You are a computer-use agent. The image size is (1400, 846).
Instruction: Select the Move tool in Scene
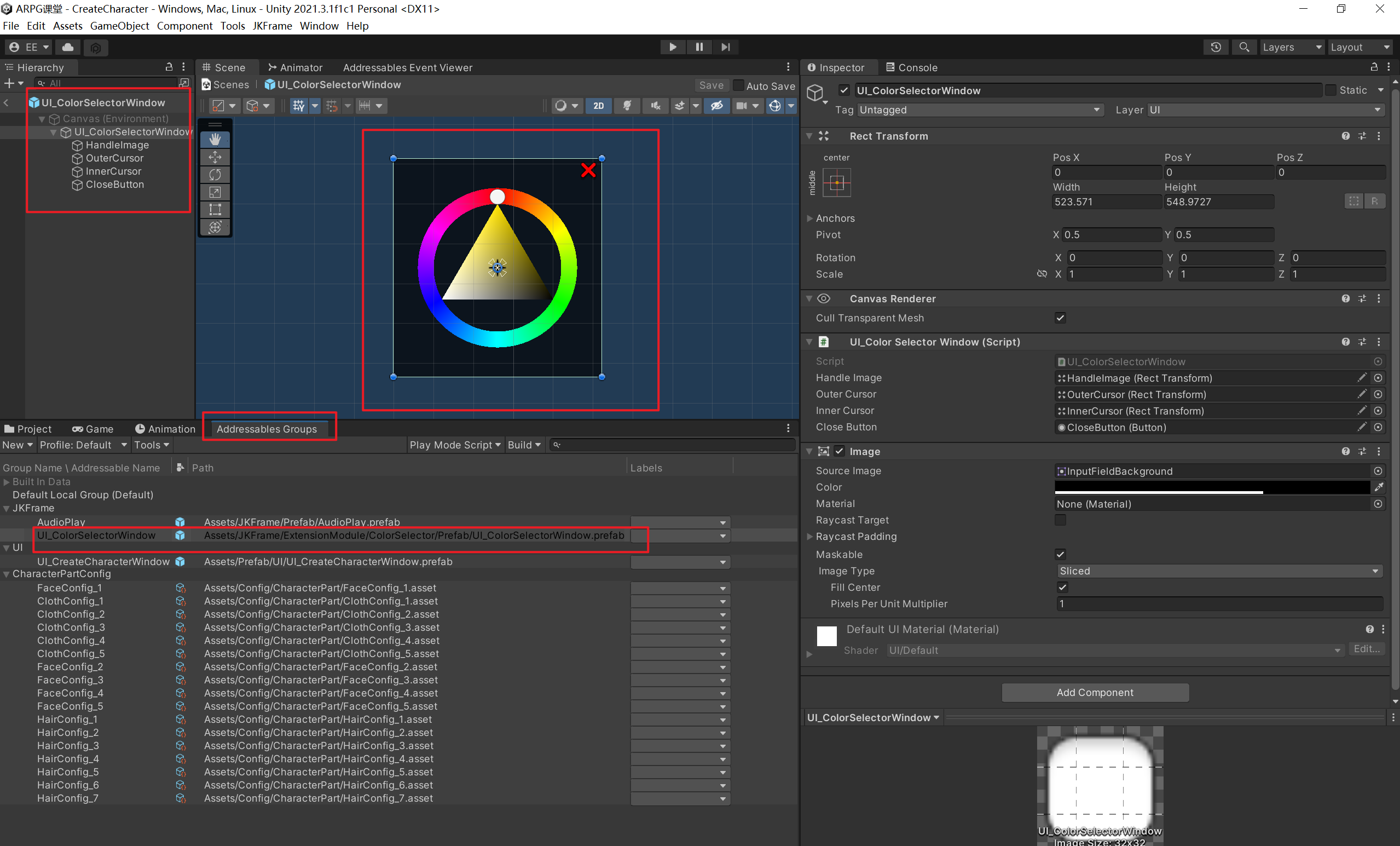215,157
